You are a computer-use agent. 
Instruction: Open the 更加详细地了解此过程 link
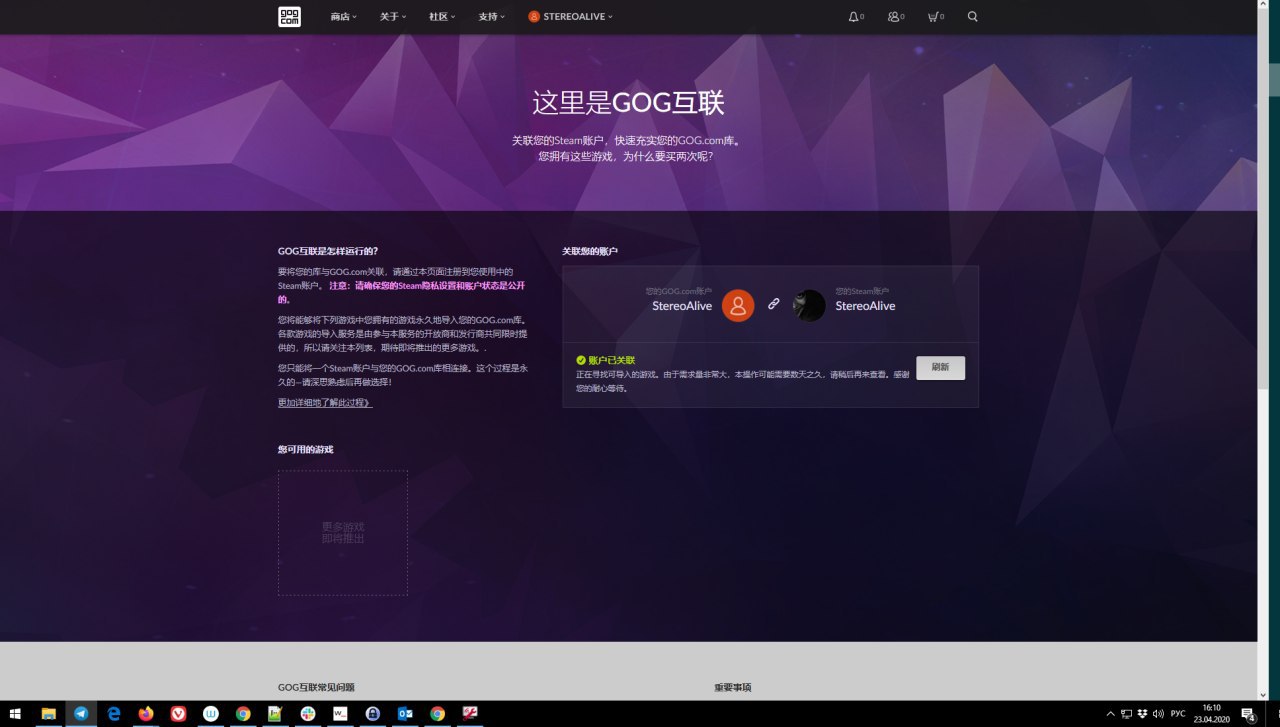click(325, 403)
